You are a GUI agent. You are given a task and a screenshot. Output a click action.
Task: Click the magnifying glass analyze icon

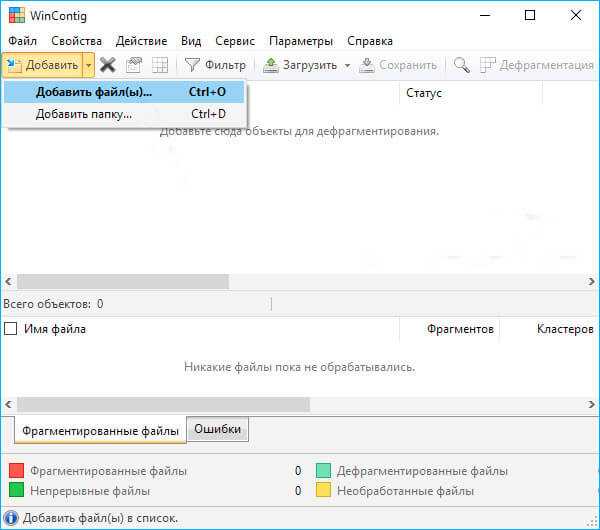(x=461, y=65)
